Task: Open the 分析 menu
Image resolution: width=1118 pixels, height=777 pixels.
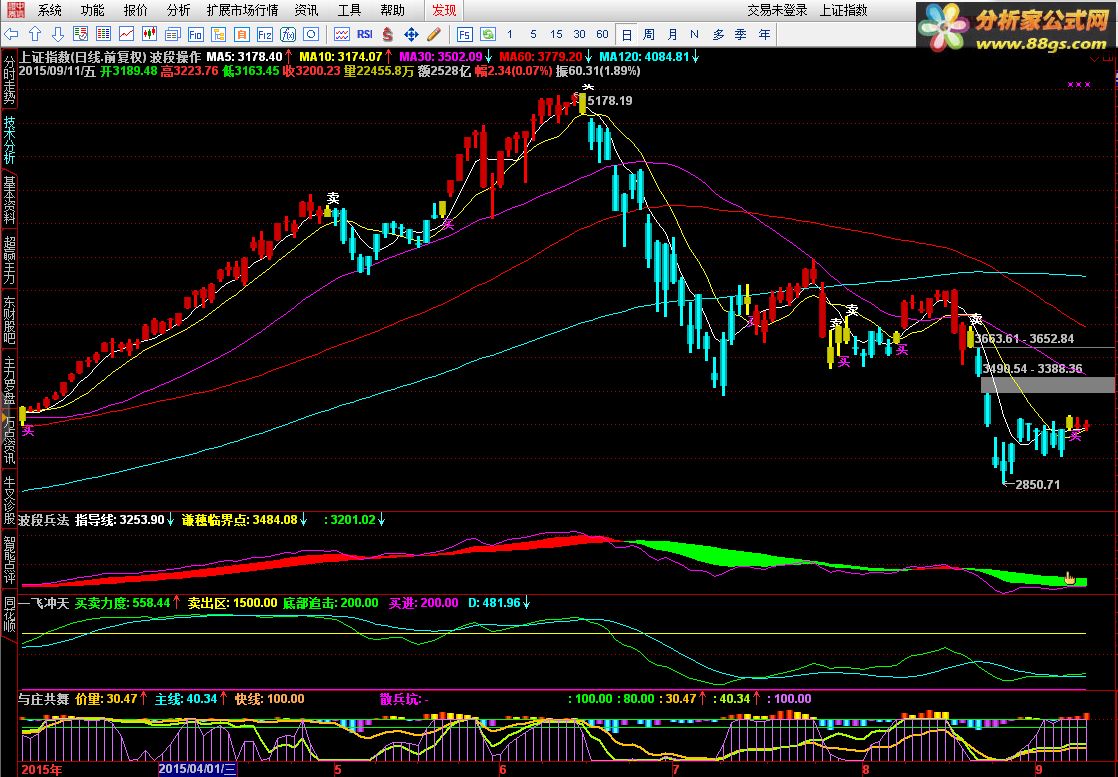Action: click(x=178, y=10)
